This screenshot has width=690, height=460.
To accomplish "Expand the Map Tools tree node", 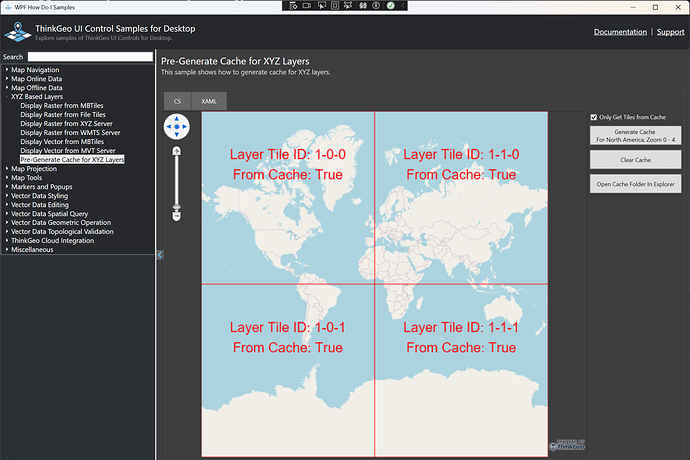I will 7,177.
